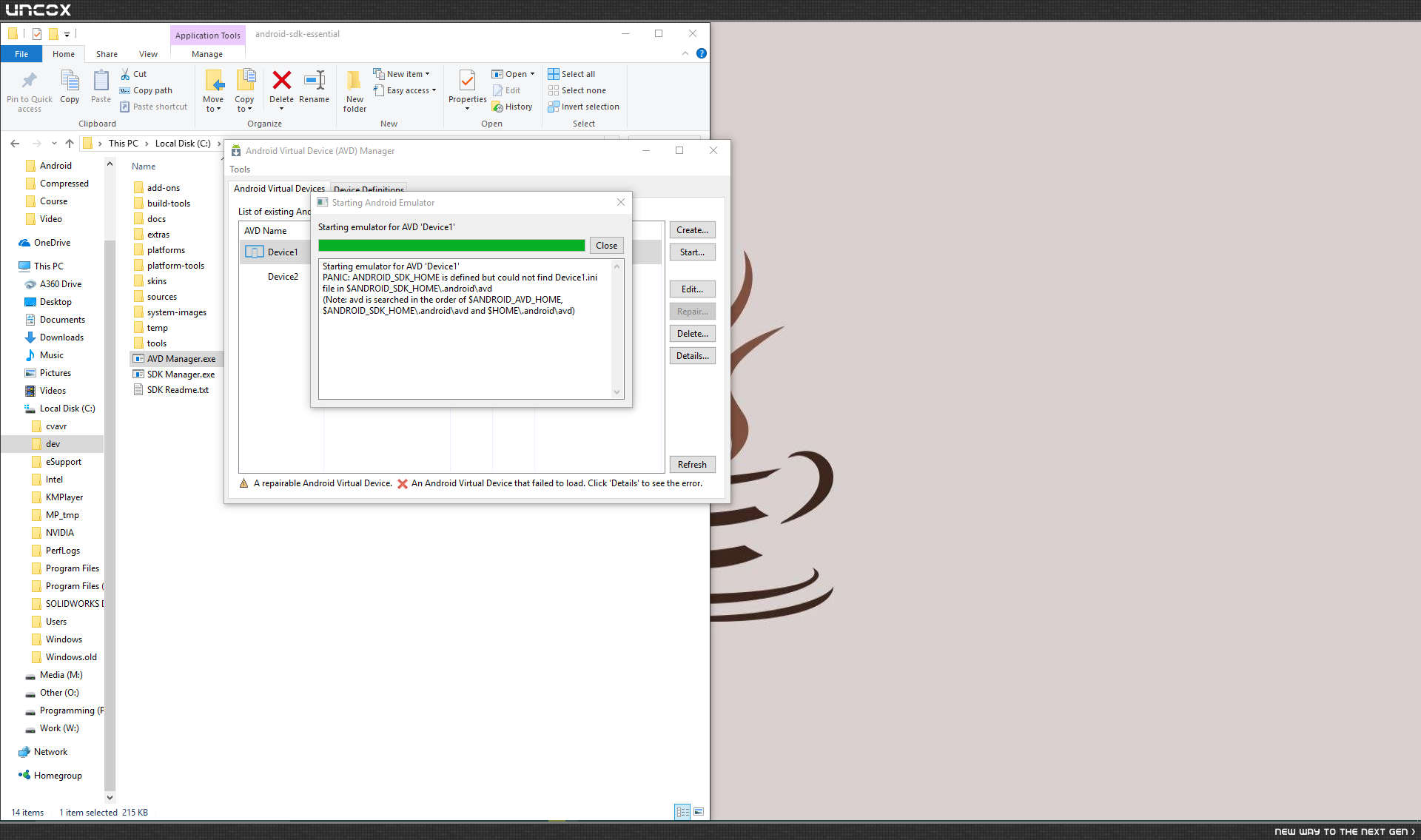Click the Rename icon in Organize group
This screenshot has height=840, width=1421.
click(315, 80)
